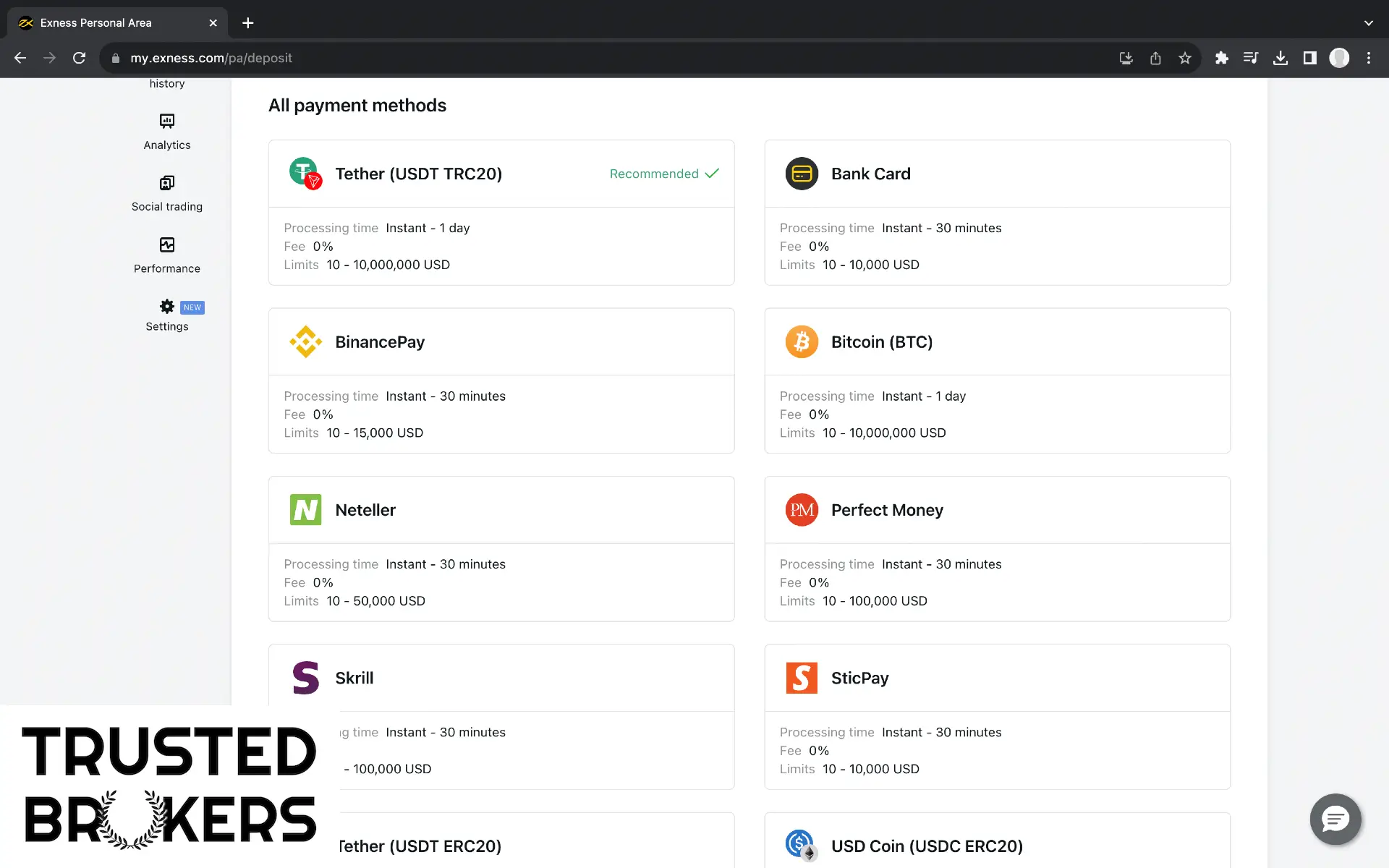1389x868 pixels.
Task: Toggle the browser side panel
Action: pyautogui.click(x=1310, y=58)
